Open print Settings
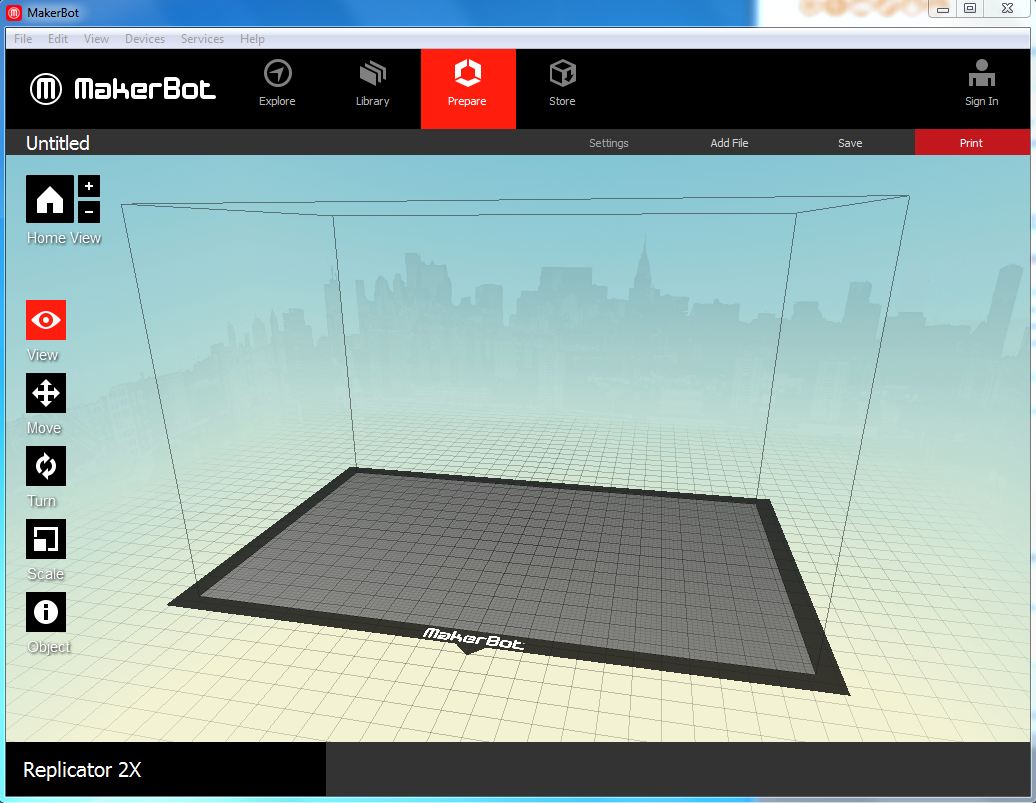Screen dimensions: 1036x803 (x=608, y=143)
